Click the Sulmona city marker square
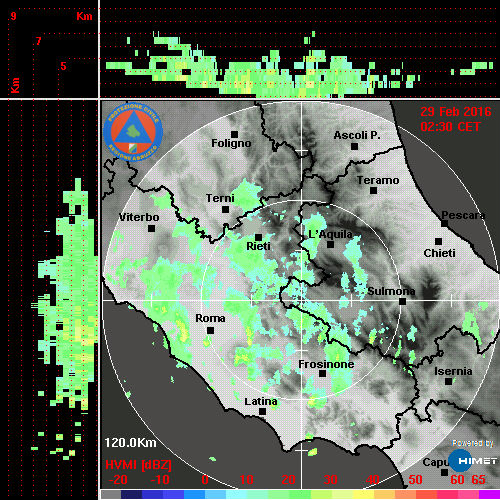500x500 pixels. coord(403,301)
